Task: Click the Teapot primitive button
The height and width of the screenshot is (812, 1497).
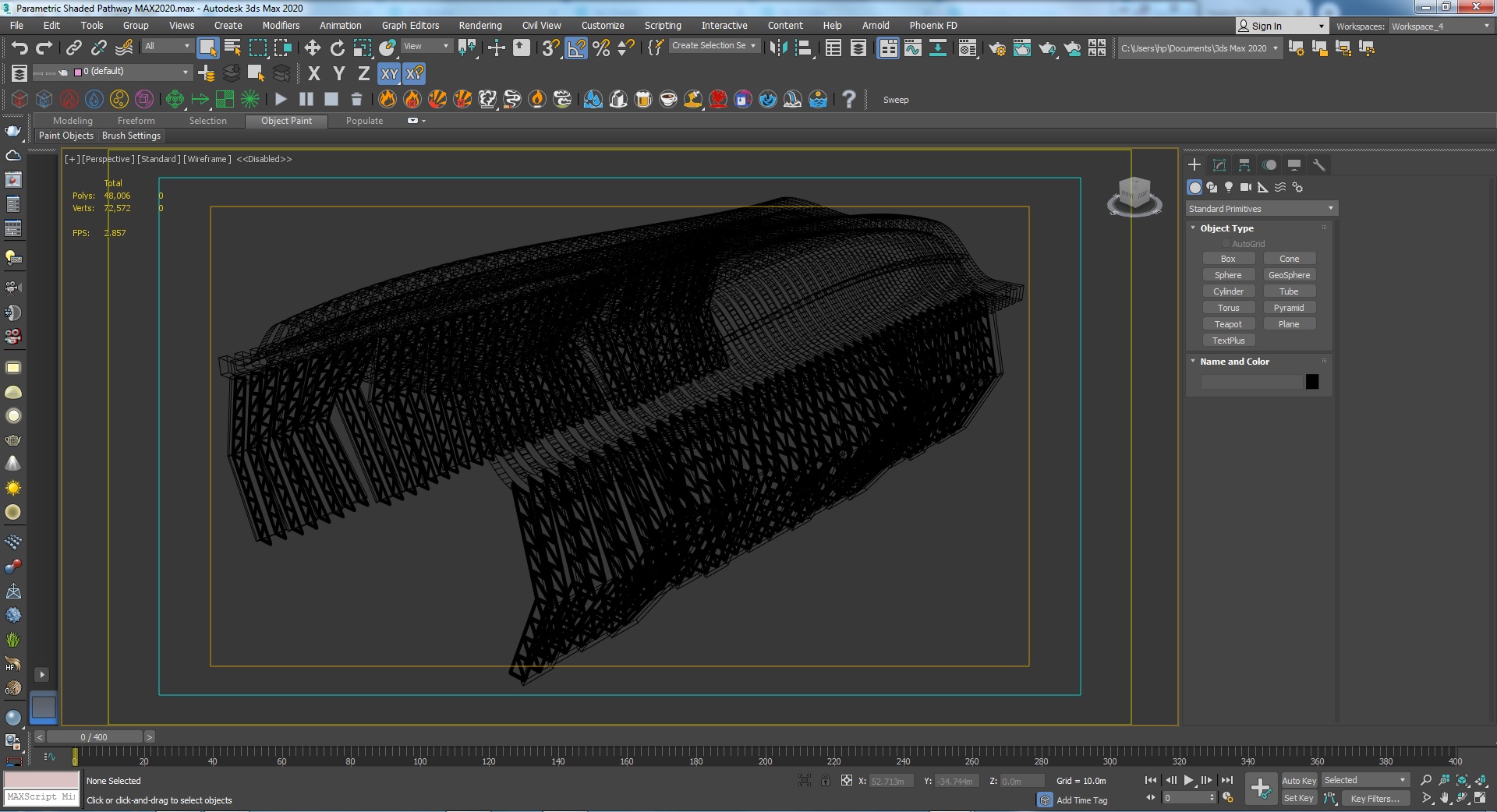Action: pos(1228,324)
